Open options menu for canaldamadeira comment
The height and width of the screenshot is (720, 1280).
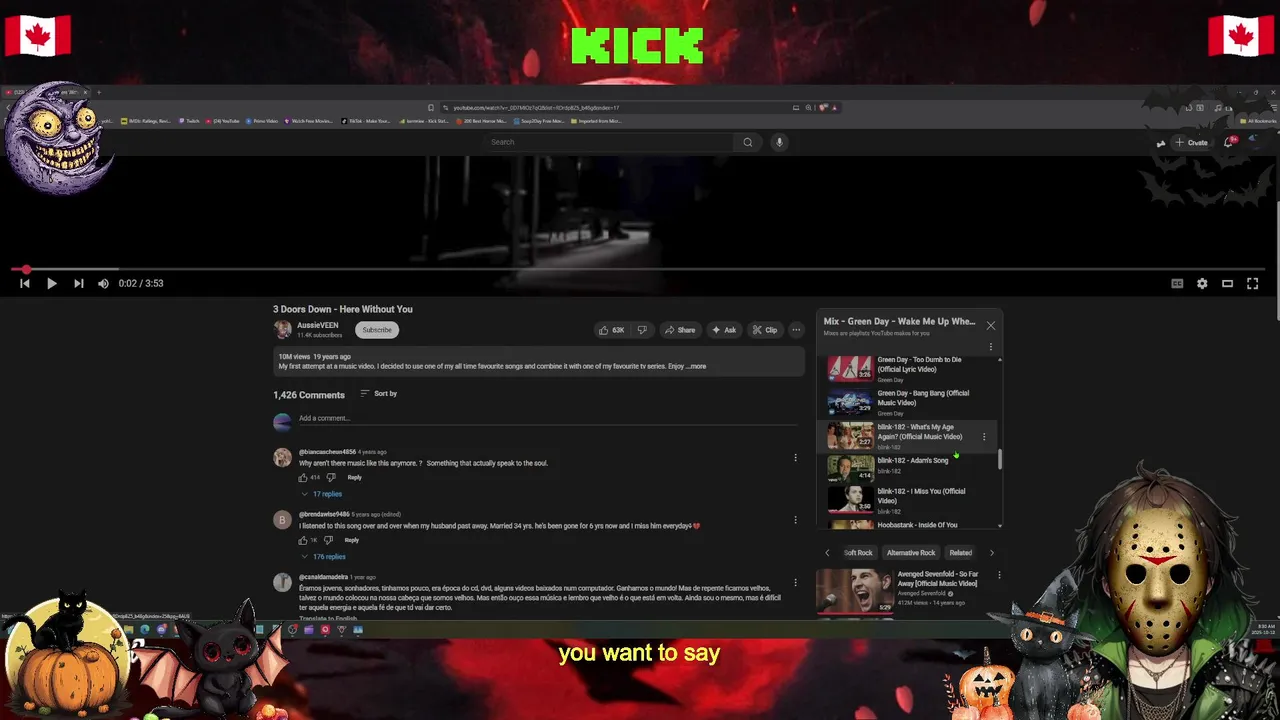796,582
